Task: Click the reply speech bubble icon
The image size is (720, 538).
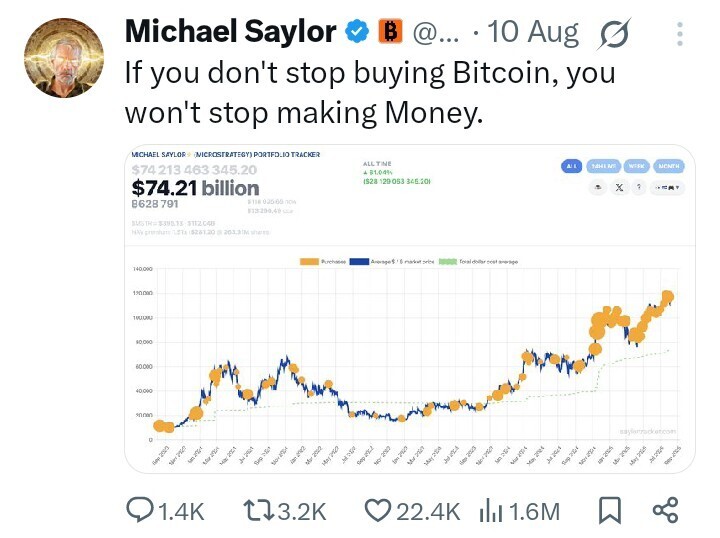Action: point(140,510)
